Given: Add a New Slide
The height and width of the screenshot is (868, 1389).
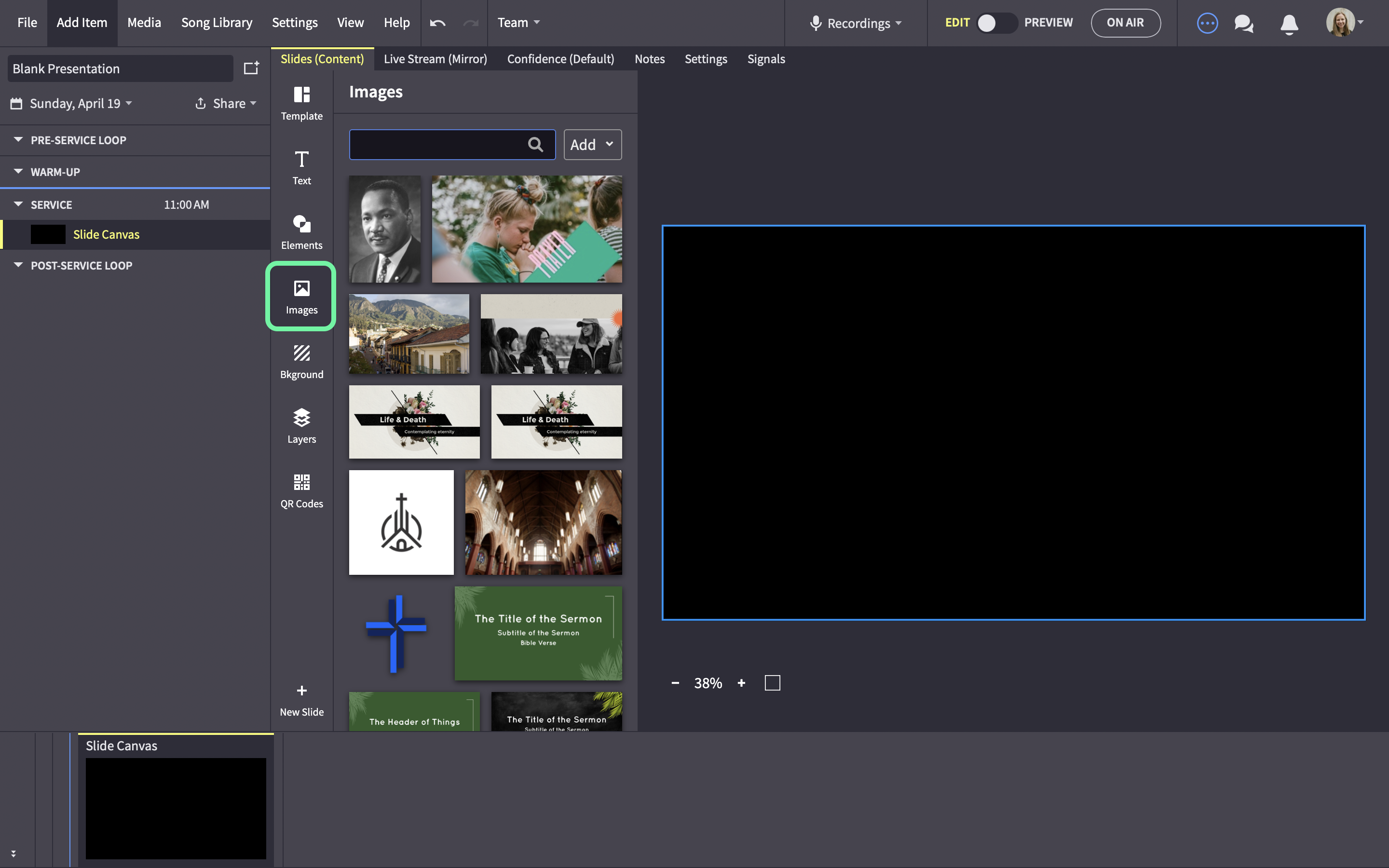Looking at the screenshot, I should pos(301,700).
